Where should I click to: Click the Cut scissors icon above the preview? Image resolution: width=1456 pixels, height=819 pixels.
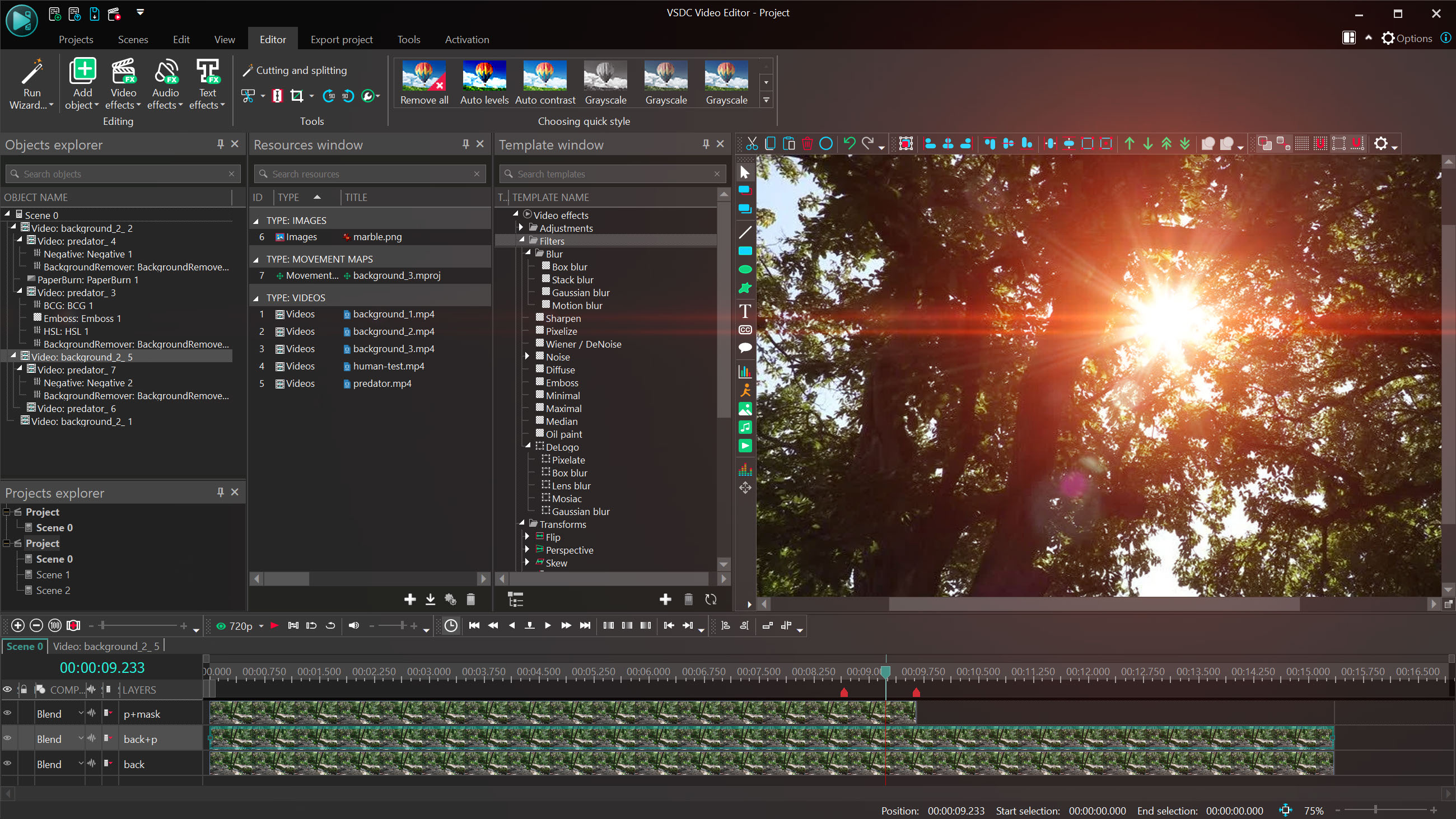[752, 143]
